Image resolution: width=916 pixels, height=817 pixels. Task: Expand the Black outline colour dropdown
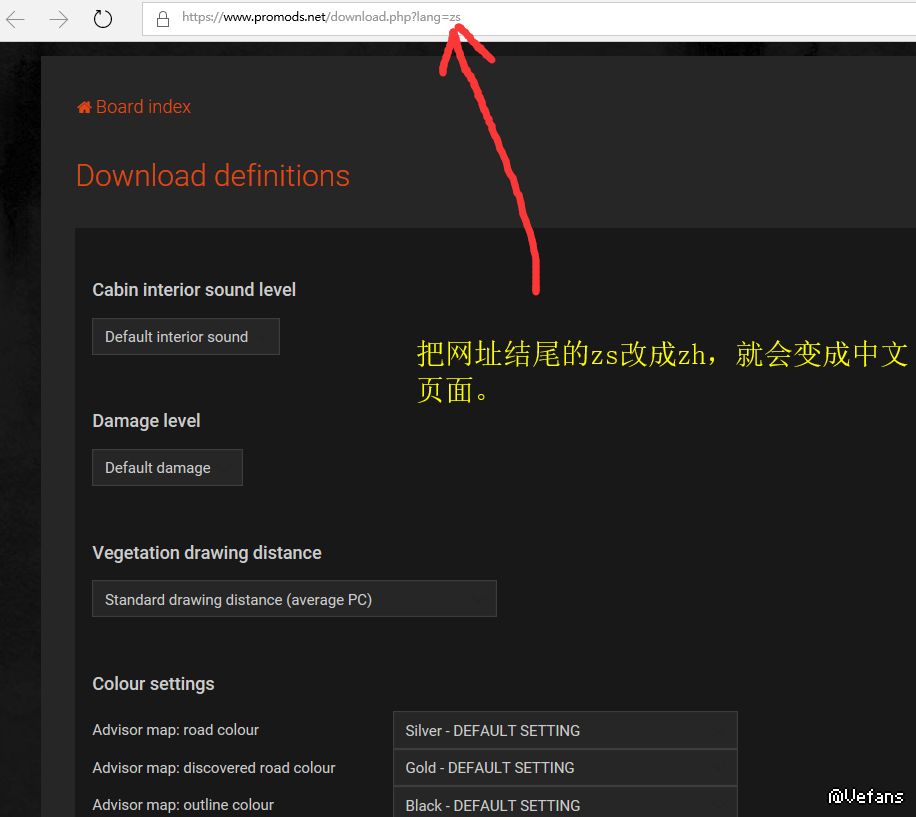click(565, 804)
